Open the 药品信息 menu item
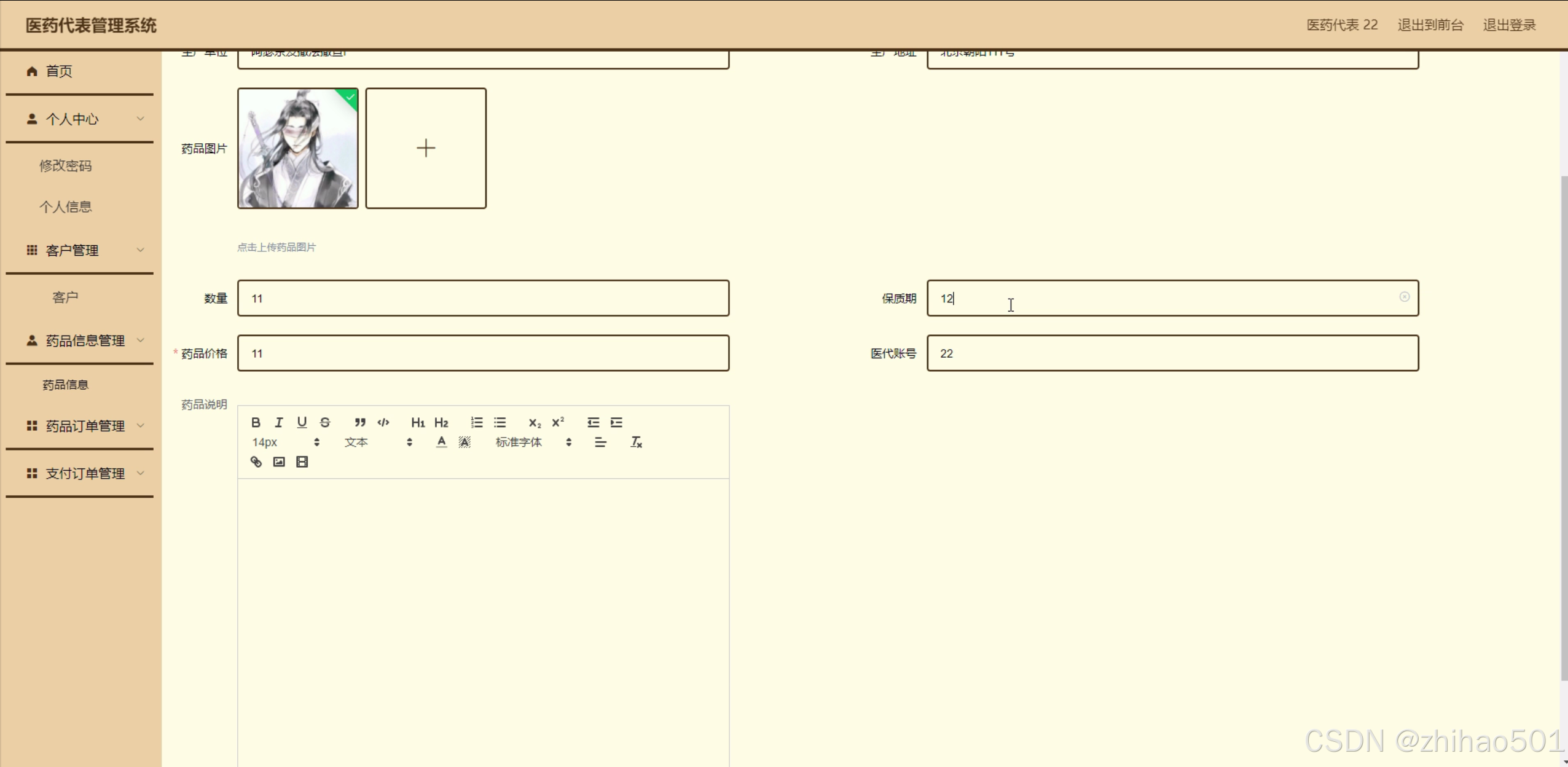Viewport: 1568px width, 767px height. click(x=65, y=385)
